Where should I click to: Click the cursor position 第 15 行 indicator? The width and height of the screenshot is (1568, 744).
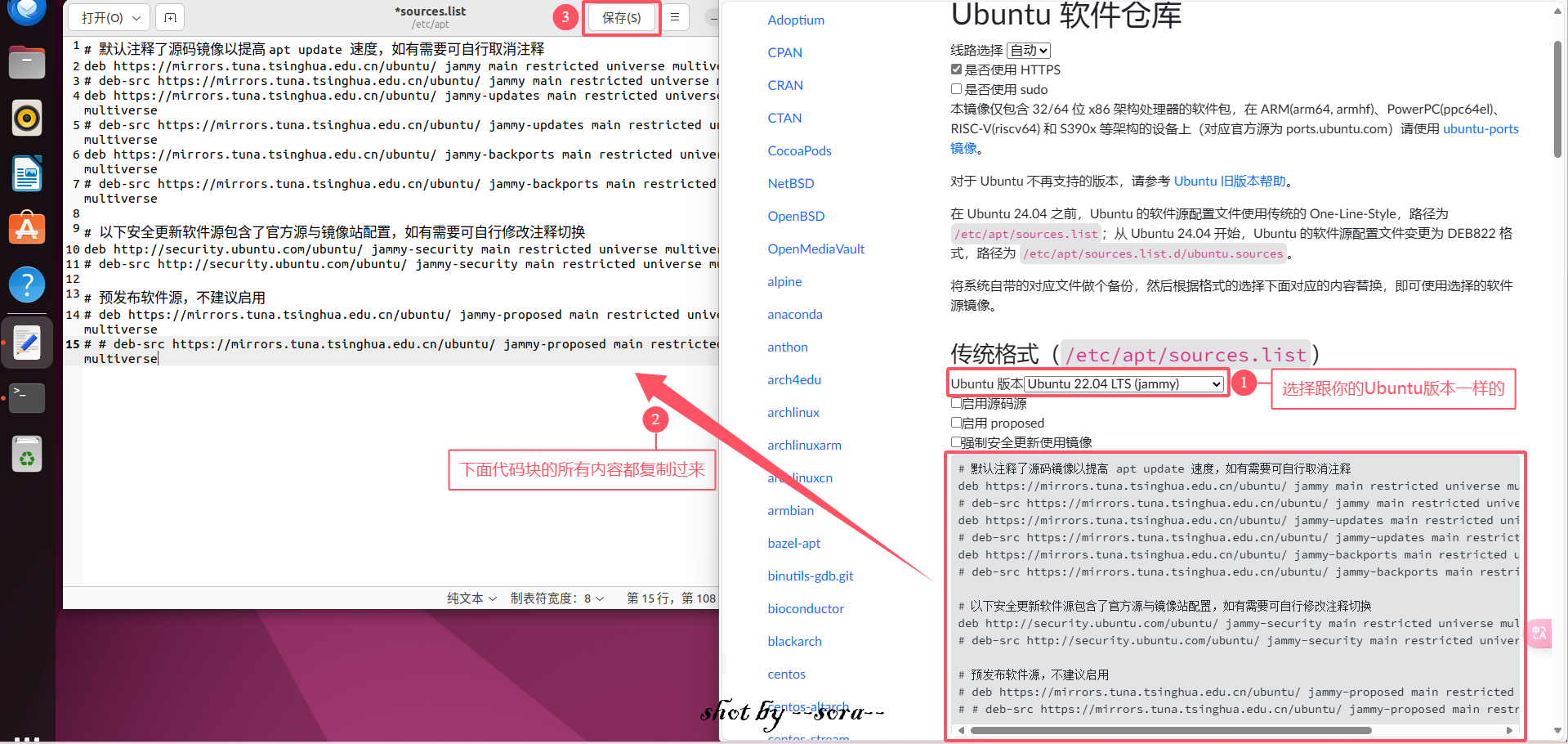[671, 598]
